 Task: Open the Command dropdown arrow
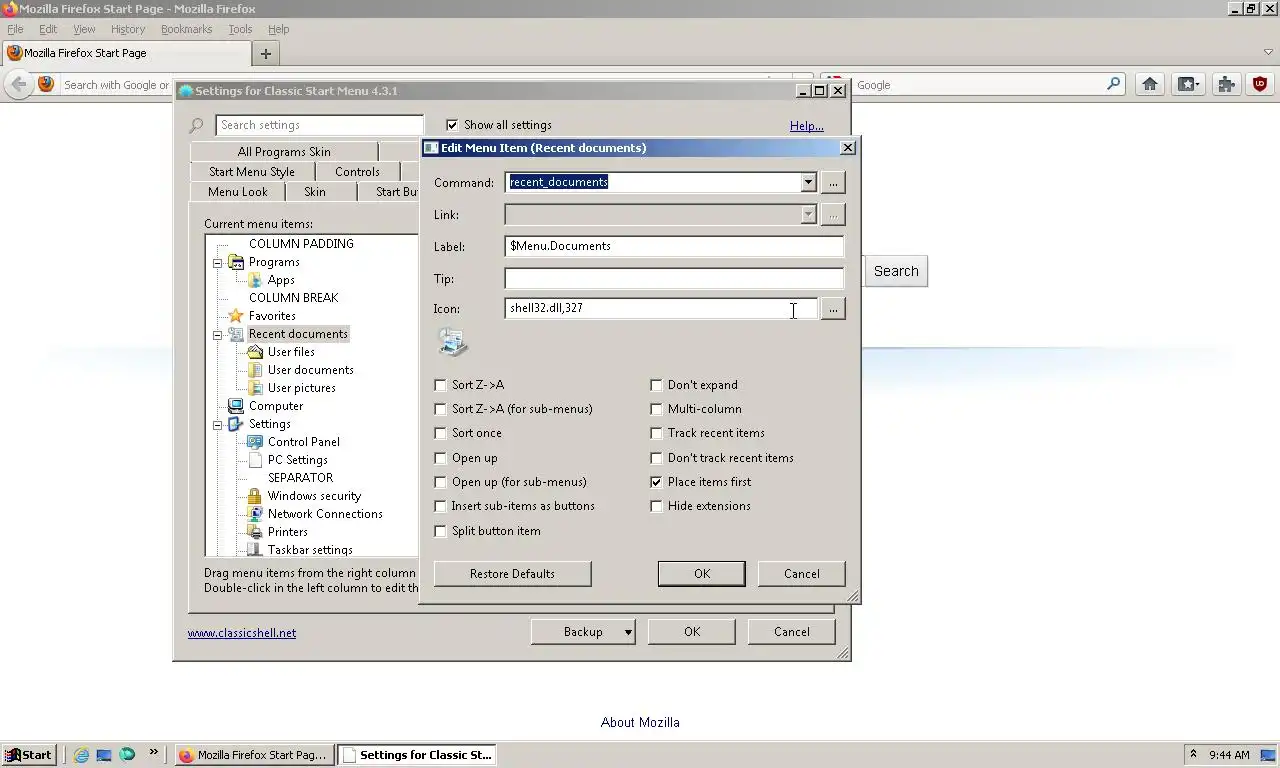[x=808, y=182]
